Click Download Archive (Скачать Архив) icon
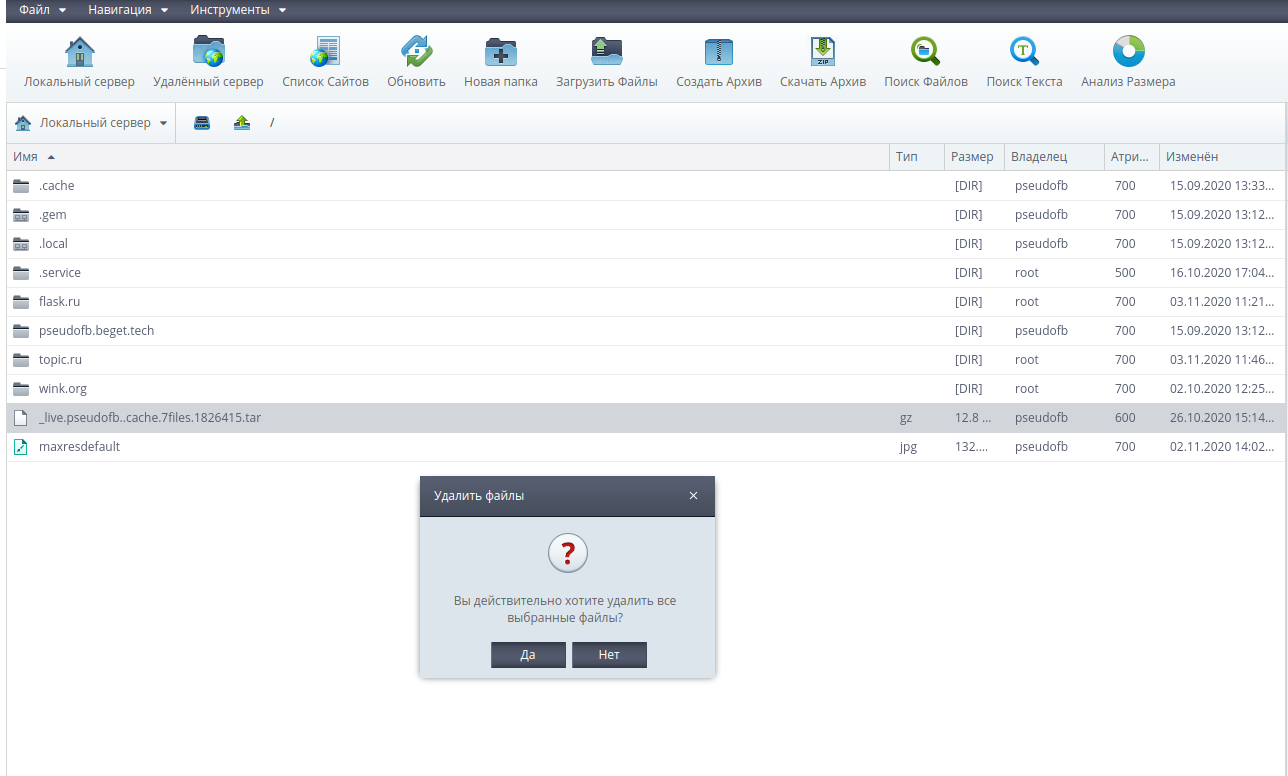The height and width of the screenshot is (776, 1288). tap(822, 52)
